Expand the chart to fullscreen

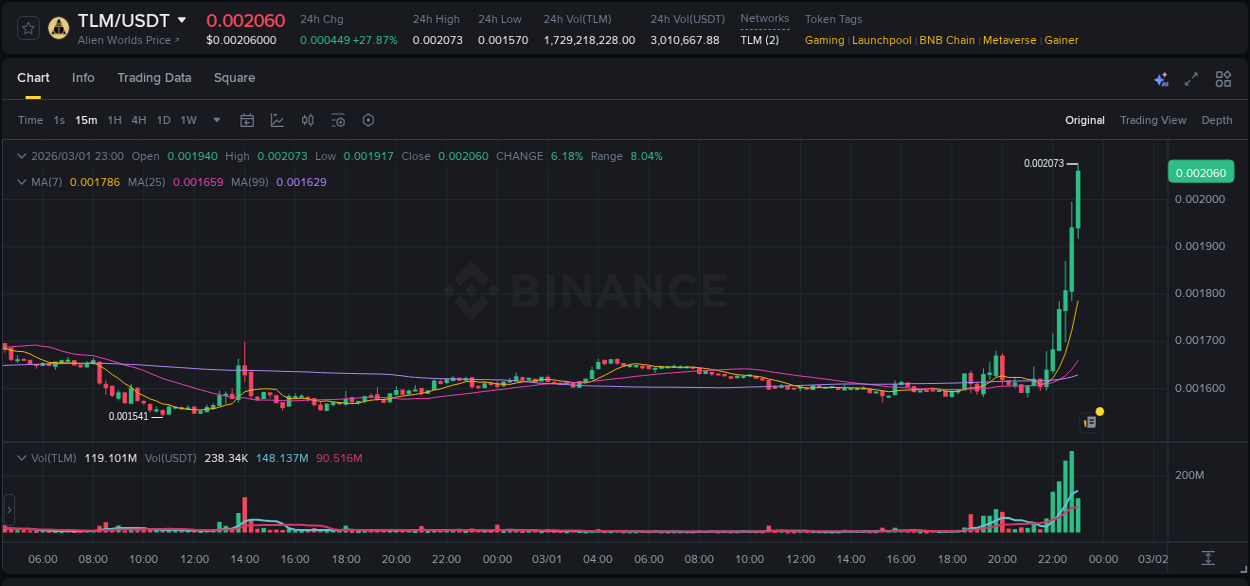click(x=1191, y=78)
